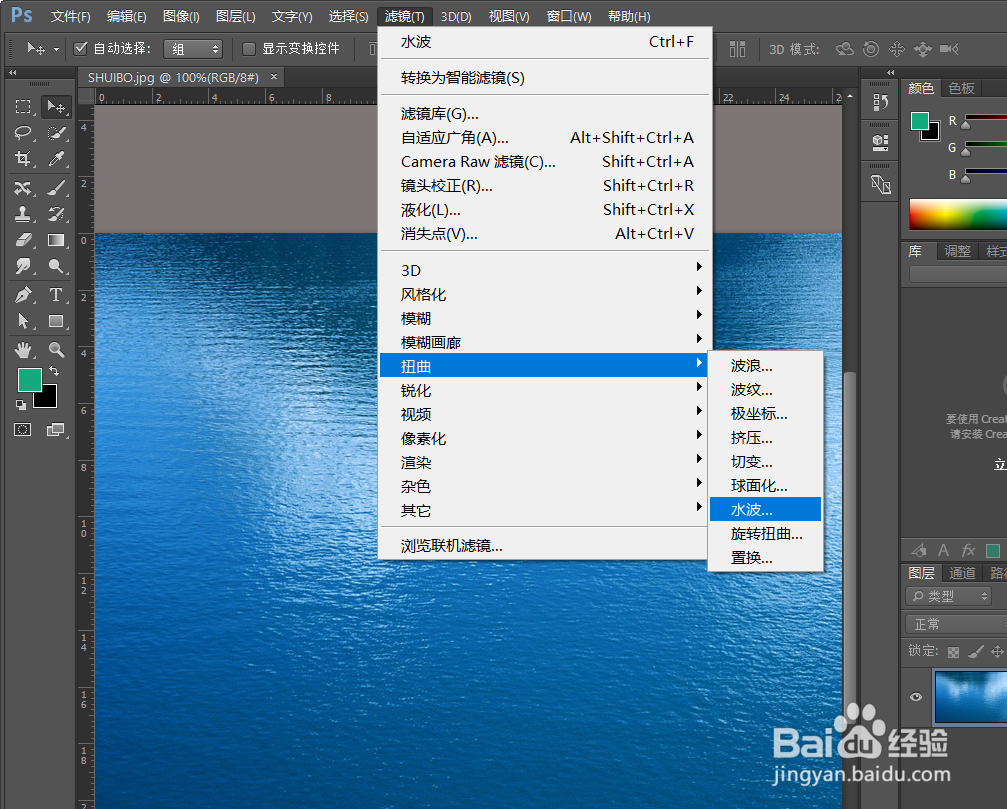Image resolution: width=1007 pixels, height=809 pixels.
Task: Toggle the 自动选择 checkbox
Action: click(x=80, y=48)
